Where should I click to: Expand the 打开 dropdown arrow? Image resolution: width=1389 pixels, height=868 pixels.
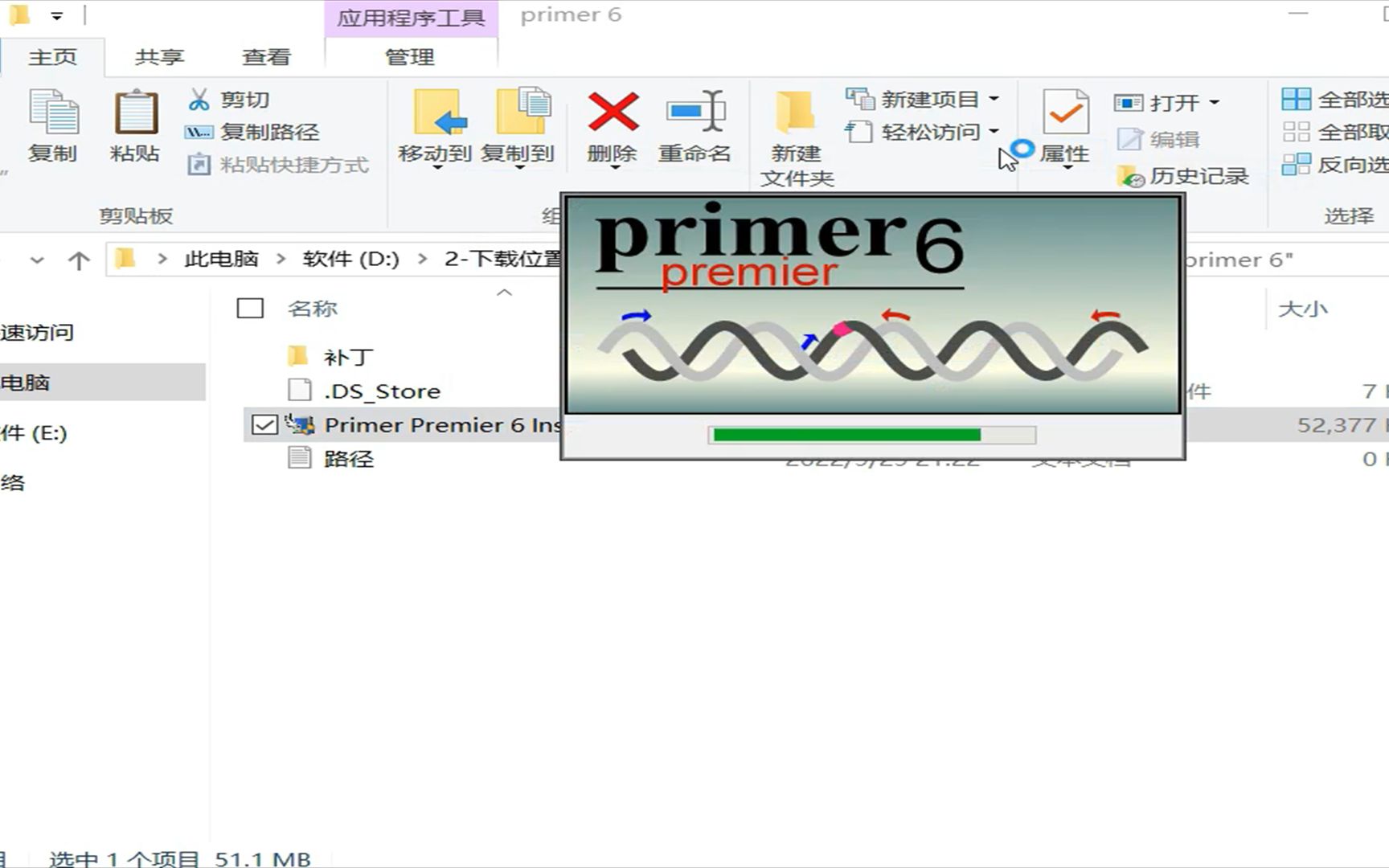pyautogui.click(x=1214, y=102)
